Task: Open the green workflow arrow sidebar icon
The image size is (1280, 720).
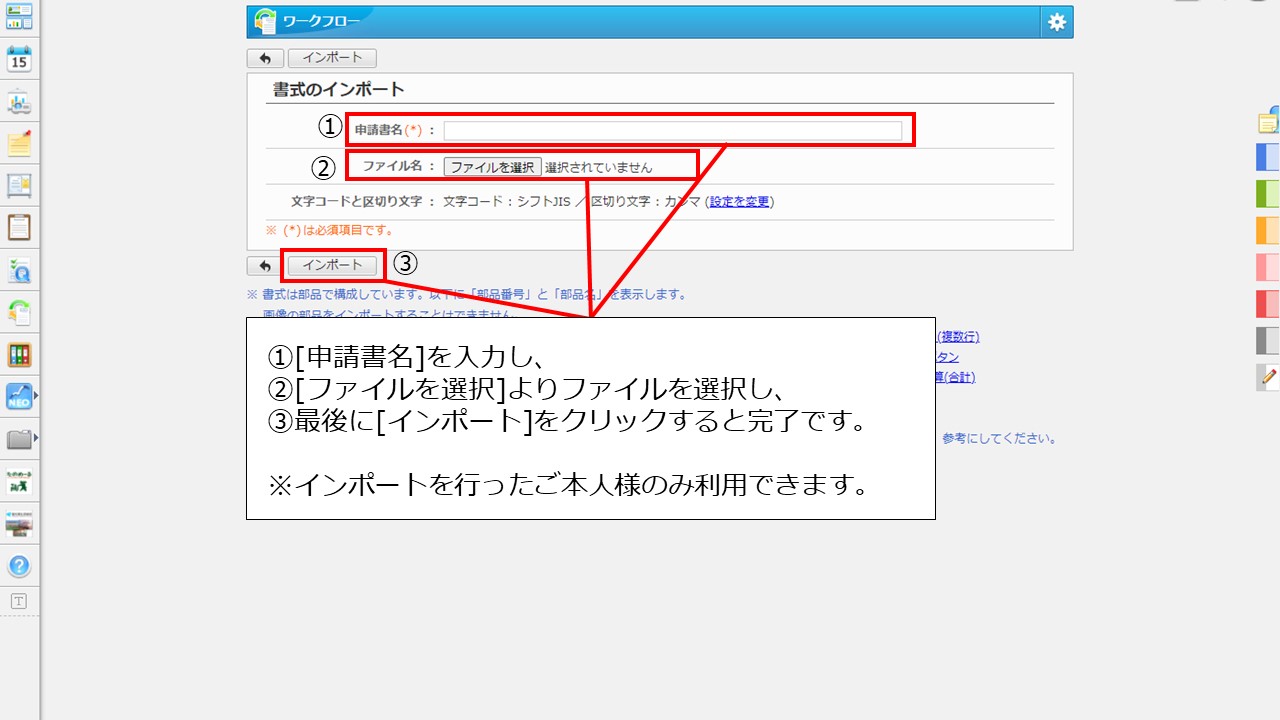Action: tap(19, 312)
